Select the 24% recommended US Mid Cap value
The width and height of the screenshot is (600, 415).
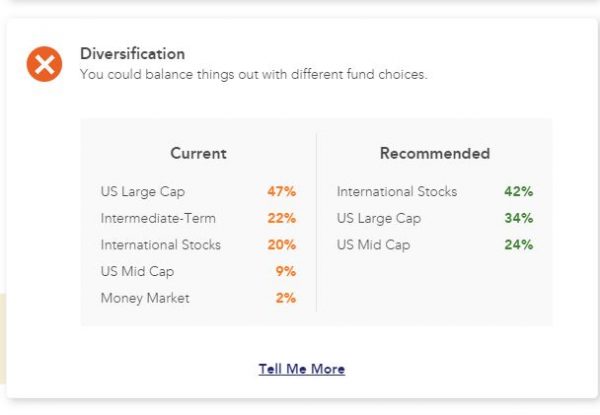[x=518, y=245]
